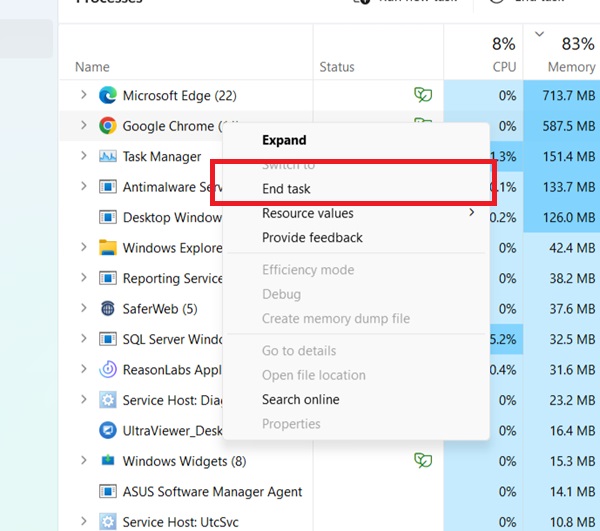This screenshot has width=600, height=531.
Task: Select the SaferWeb (5) row name
Action: [160, 309]
